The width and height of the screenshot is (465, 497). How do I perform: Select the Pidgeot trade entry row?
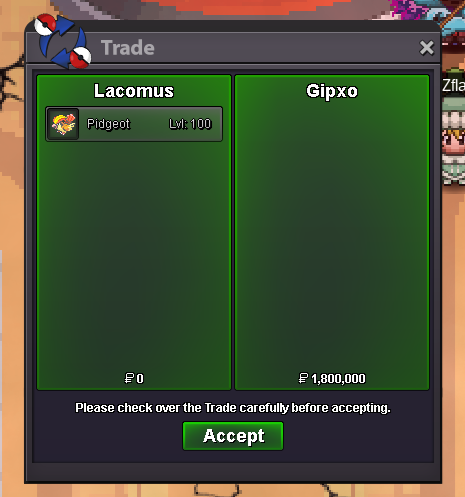pos(134,124)
